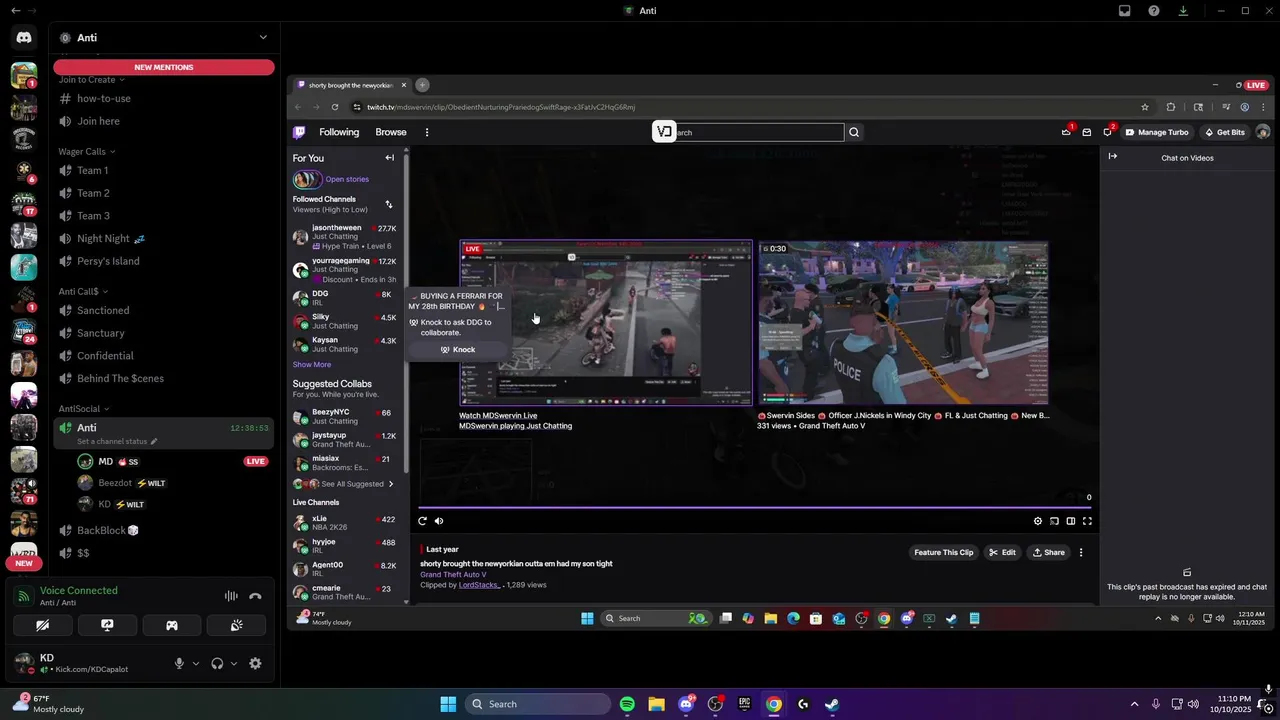The image size is (1280, 720).
Task: Edit 'Set a channel status' pencil
Action: pos(154,441)
